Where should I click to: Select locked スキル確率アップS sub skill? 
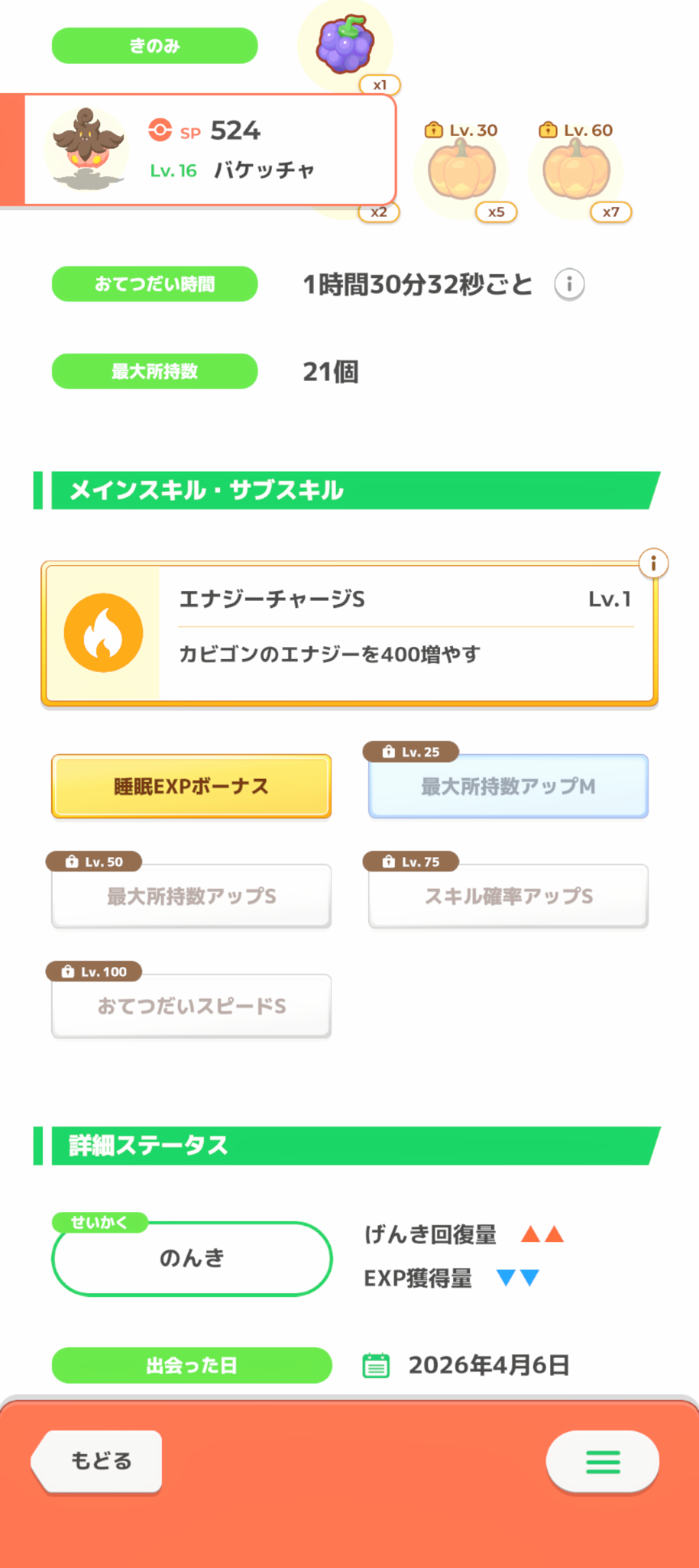click(x=508, y=896)
